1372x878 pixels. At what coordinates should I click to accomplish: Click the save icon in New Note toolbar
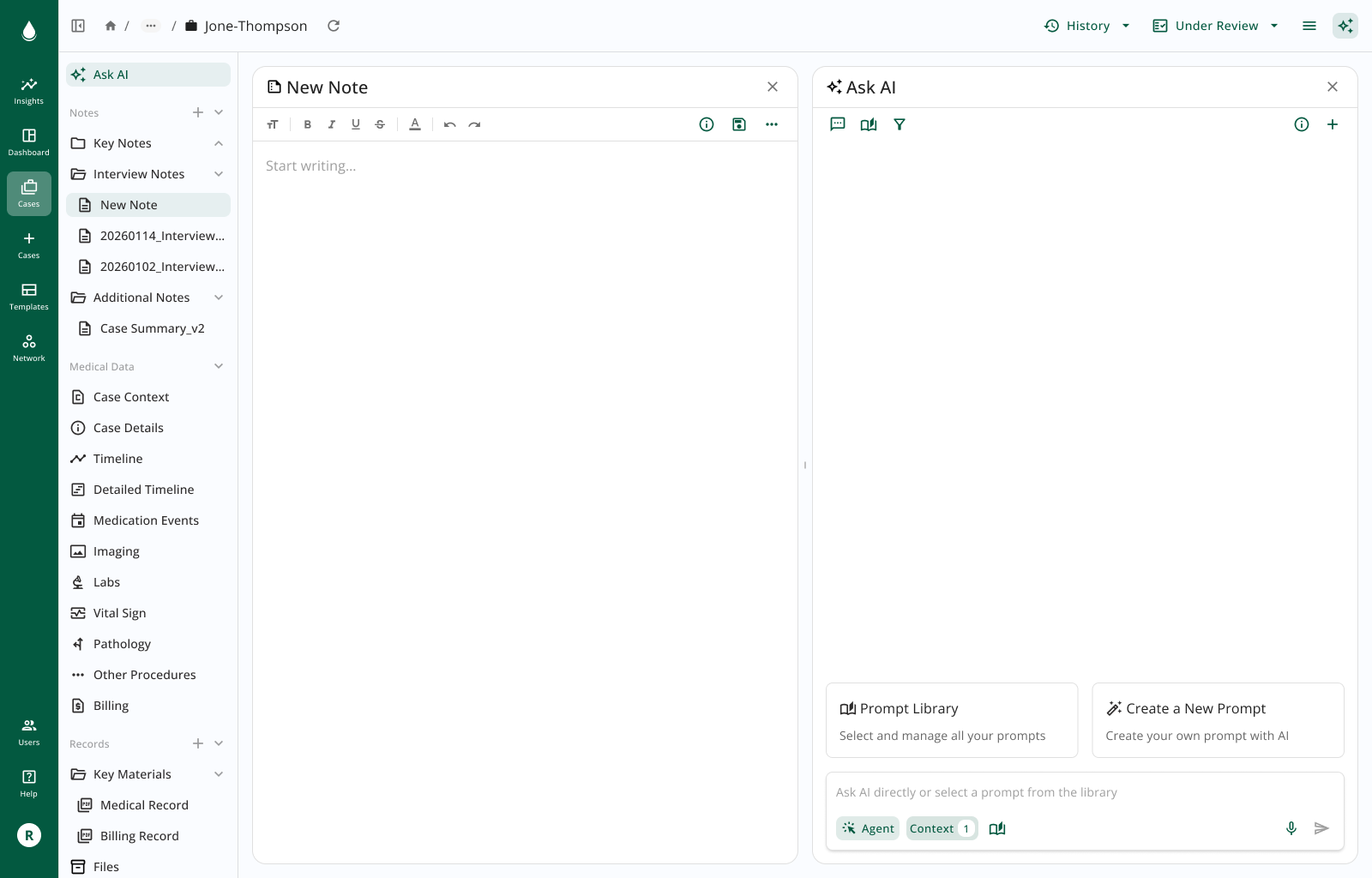738,124
